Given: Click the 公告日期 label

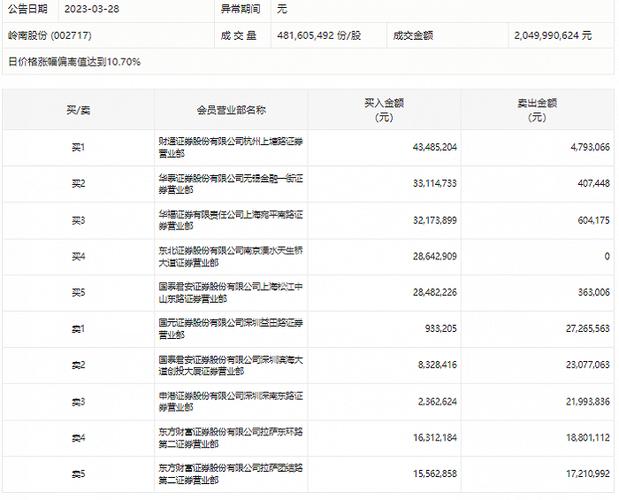Looking at the screenshot, I should click(x=28, y=9).
